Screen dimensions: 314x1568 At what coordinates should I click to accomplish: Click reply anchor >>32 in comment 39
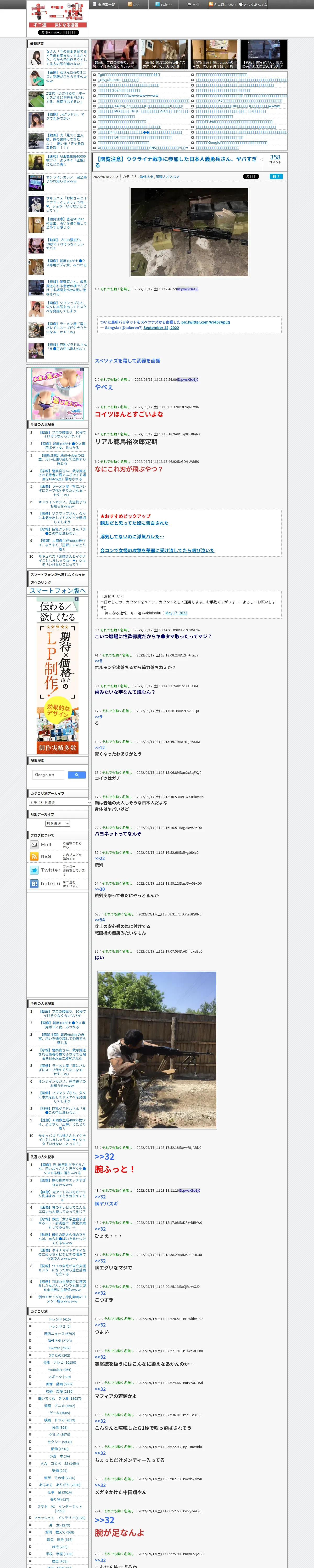[x=104, y=1156]
